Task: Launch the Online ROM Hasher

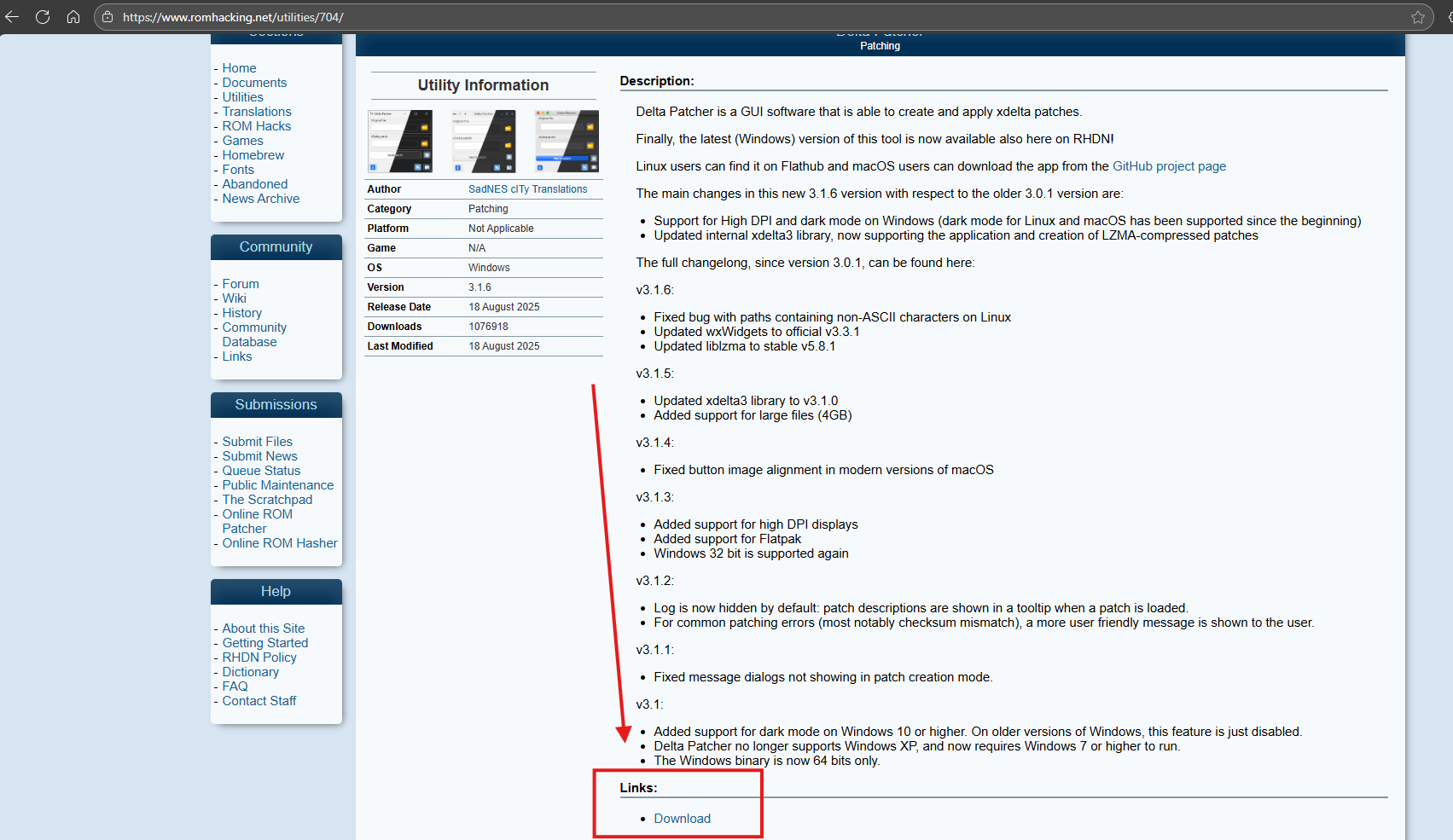Action: click(x=280, y=543)
